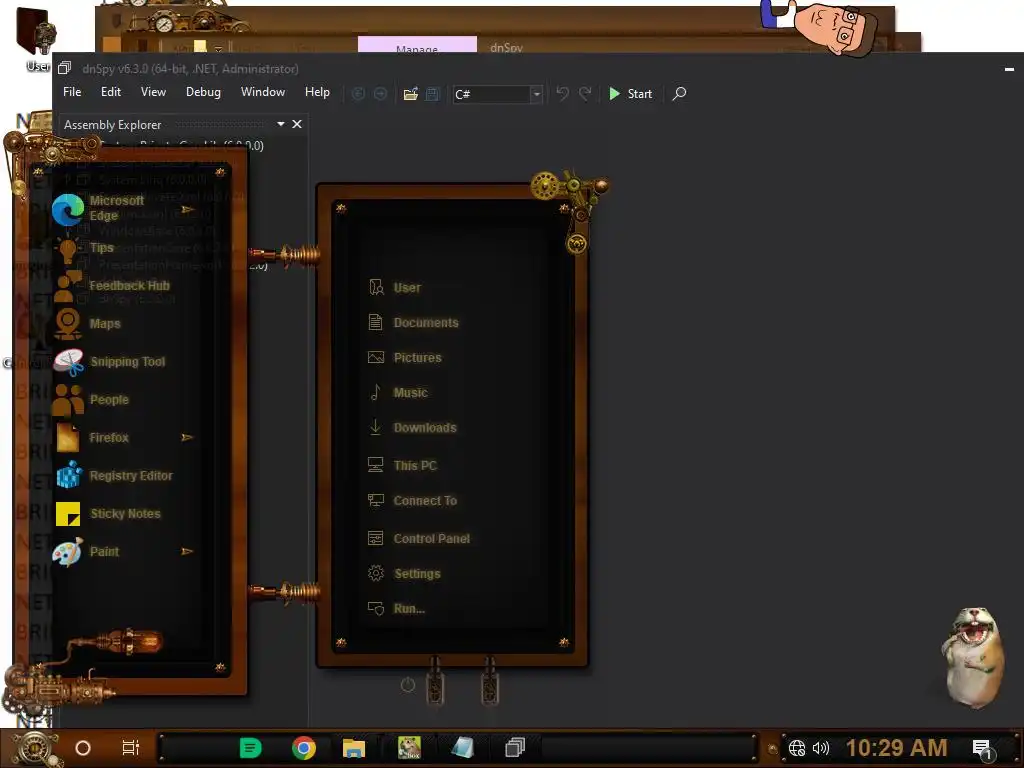Click the Save All icon in dnSpy toolbar
Viewport: 1024px width, 768px height.
[432, 94]
